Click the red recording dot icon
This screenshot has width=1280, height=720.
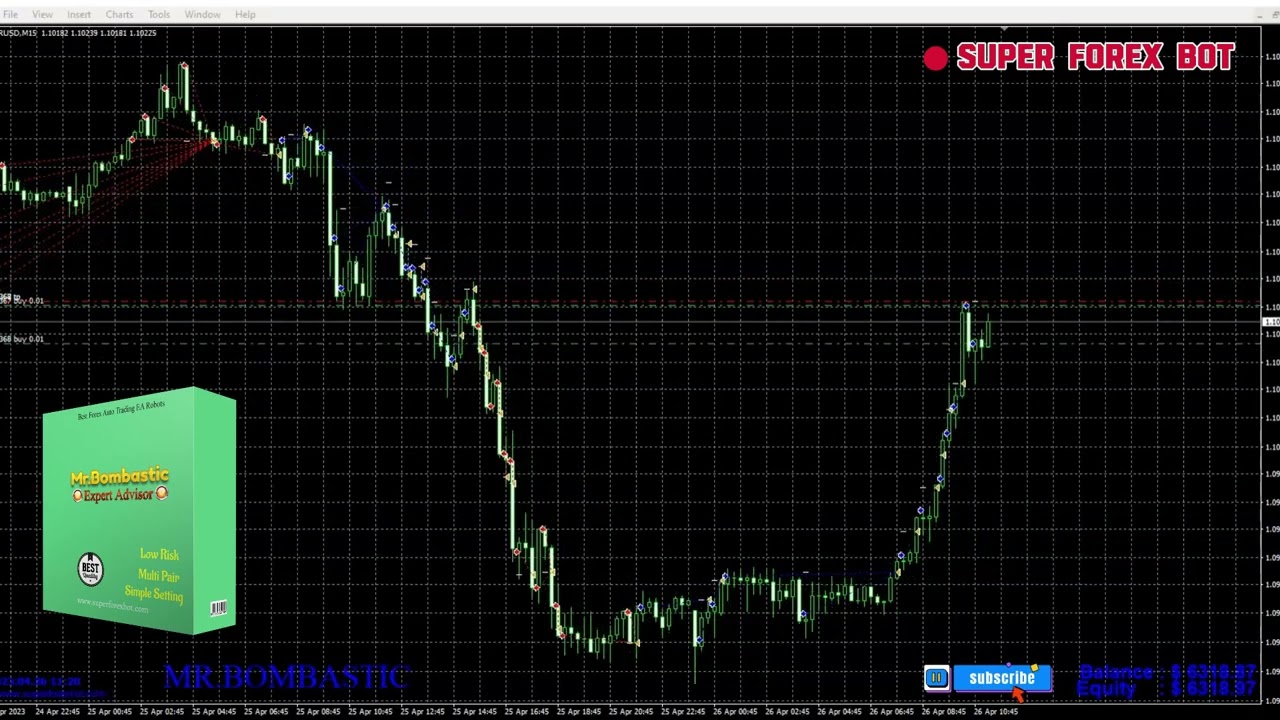pyautogui.click(x=935, y=59)
